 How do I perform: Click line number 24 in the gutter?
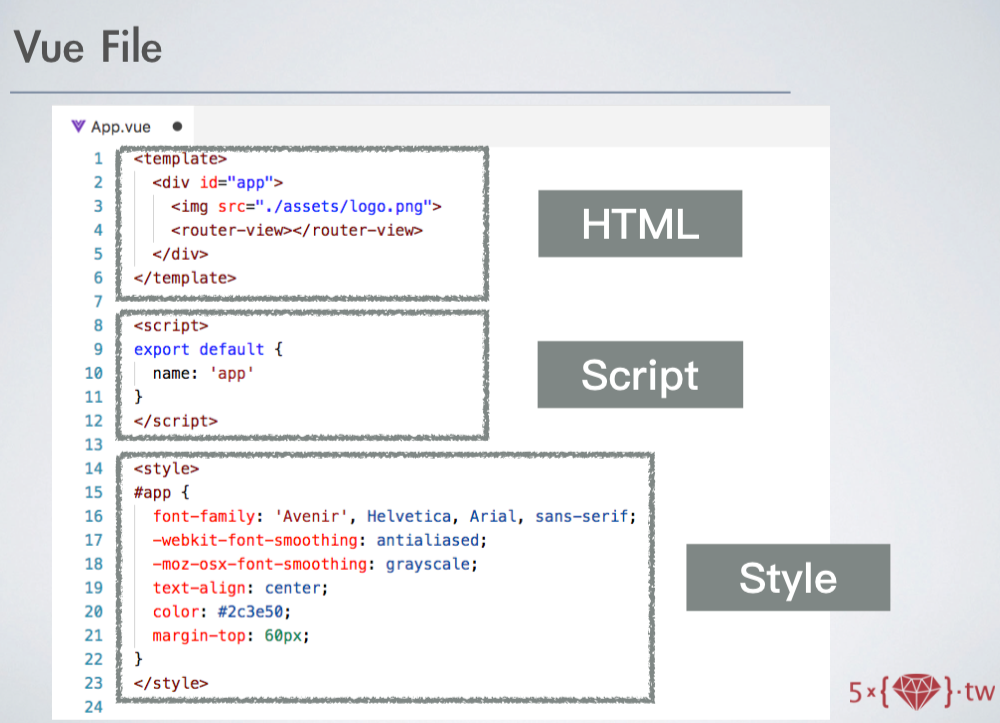click(94, 706)
